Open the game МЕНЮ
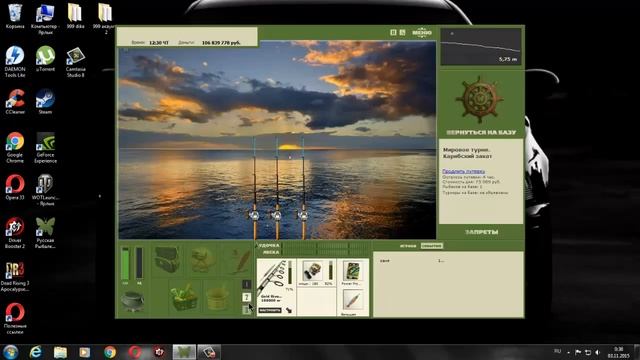Screen dimensions: 640x360 (422, 33)
